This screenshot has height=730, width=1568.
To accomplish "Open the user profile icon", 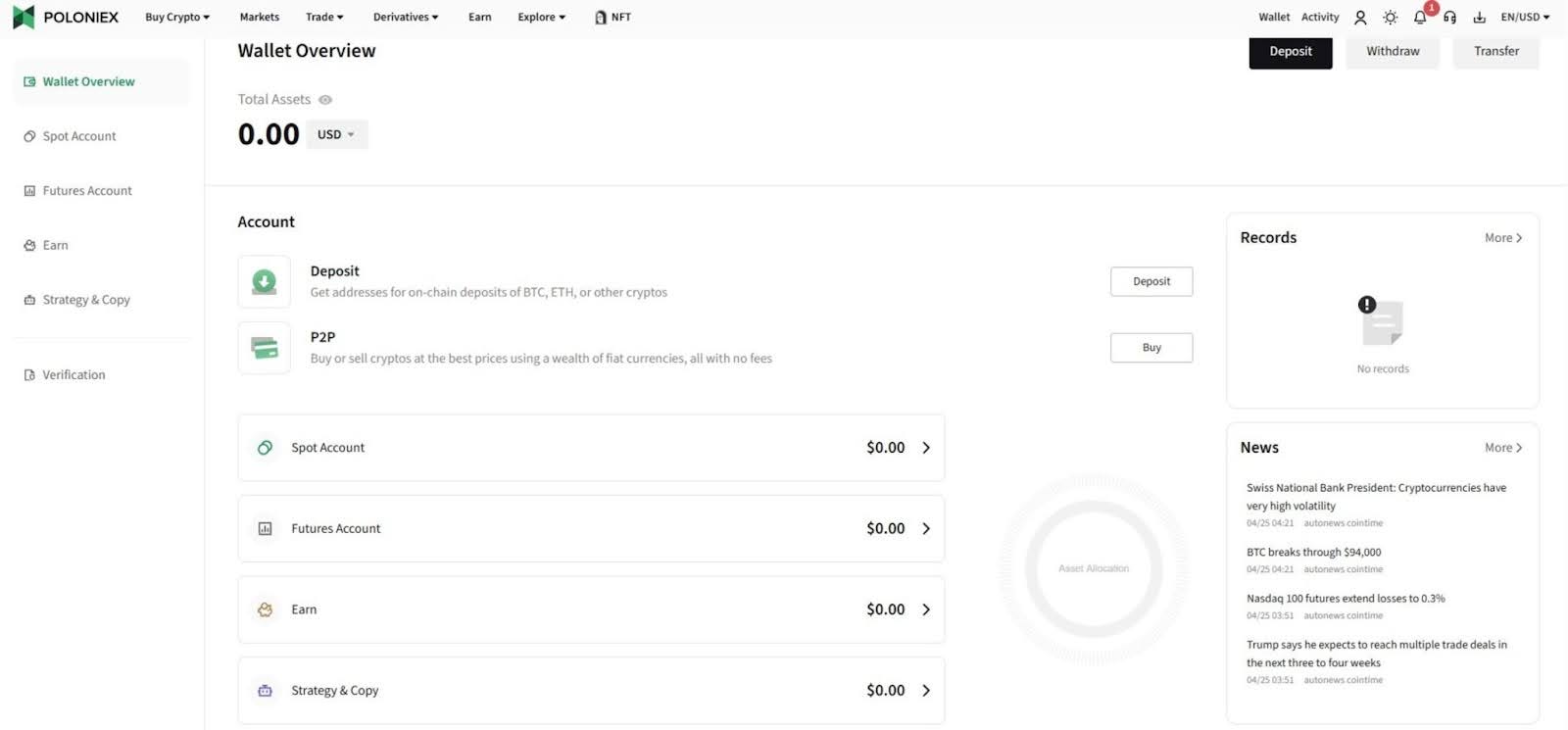I will coord(1360,18).
